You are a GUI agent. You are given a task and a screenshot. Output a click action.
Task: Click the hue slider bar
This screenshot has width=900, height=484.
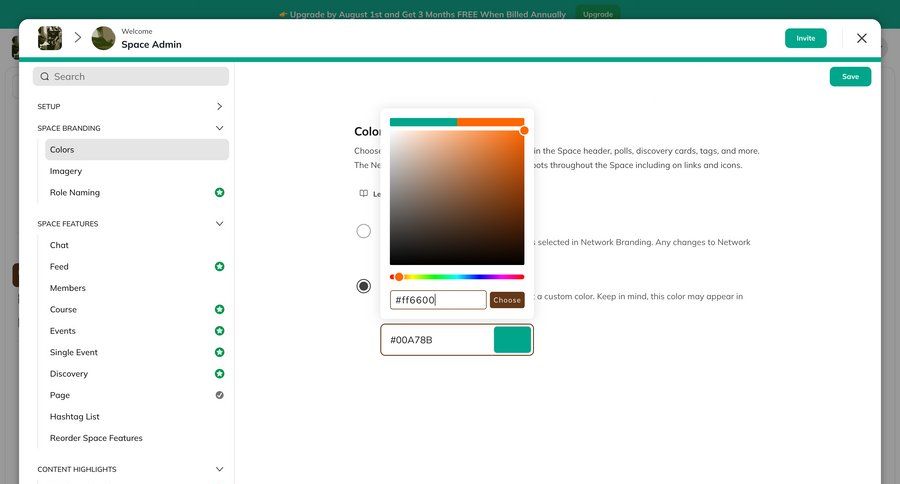tap(457, 277)
